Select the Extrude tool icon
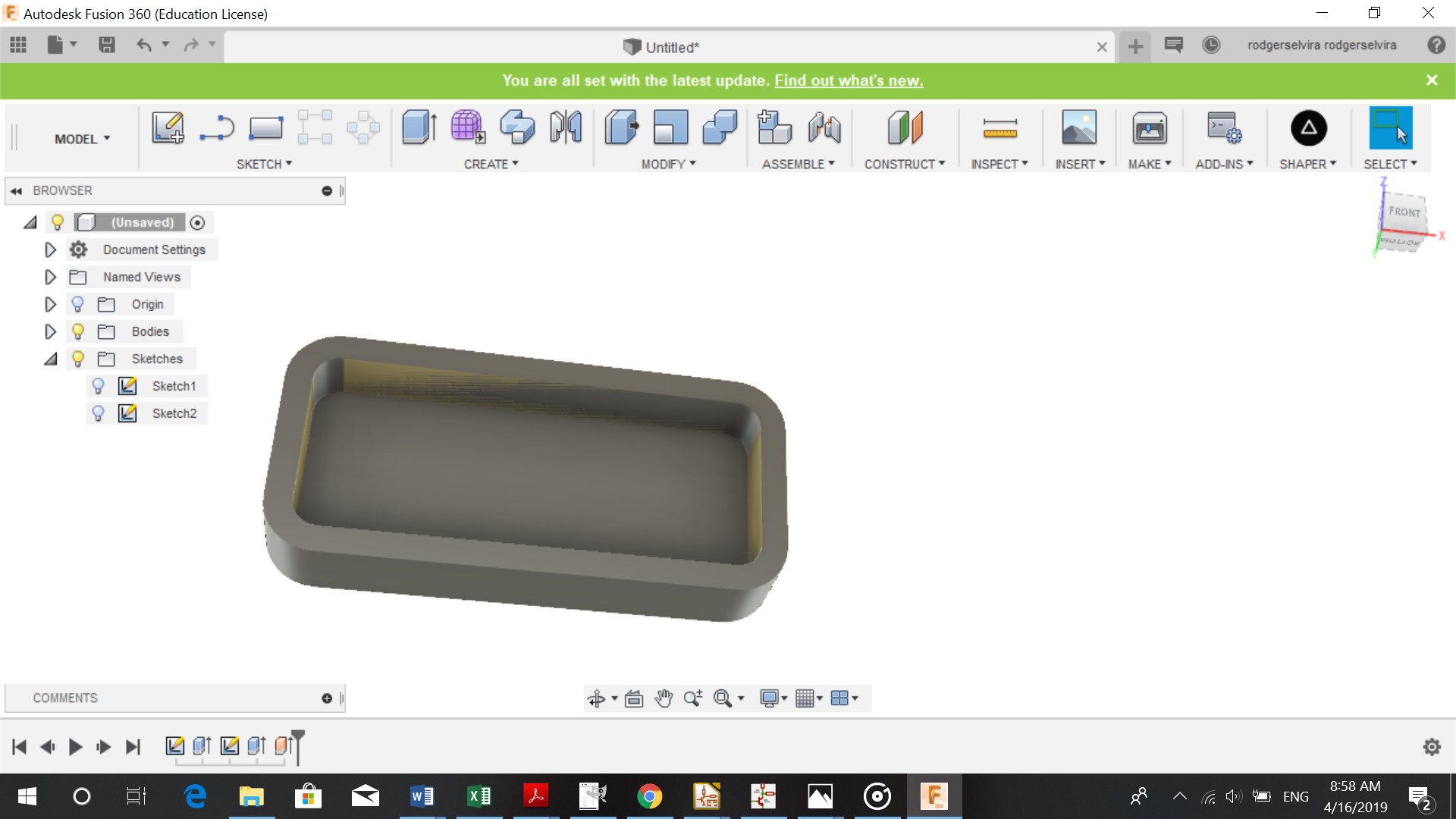This screenshot has width=1456, height=819. coord(419,127)
